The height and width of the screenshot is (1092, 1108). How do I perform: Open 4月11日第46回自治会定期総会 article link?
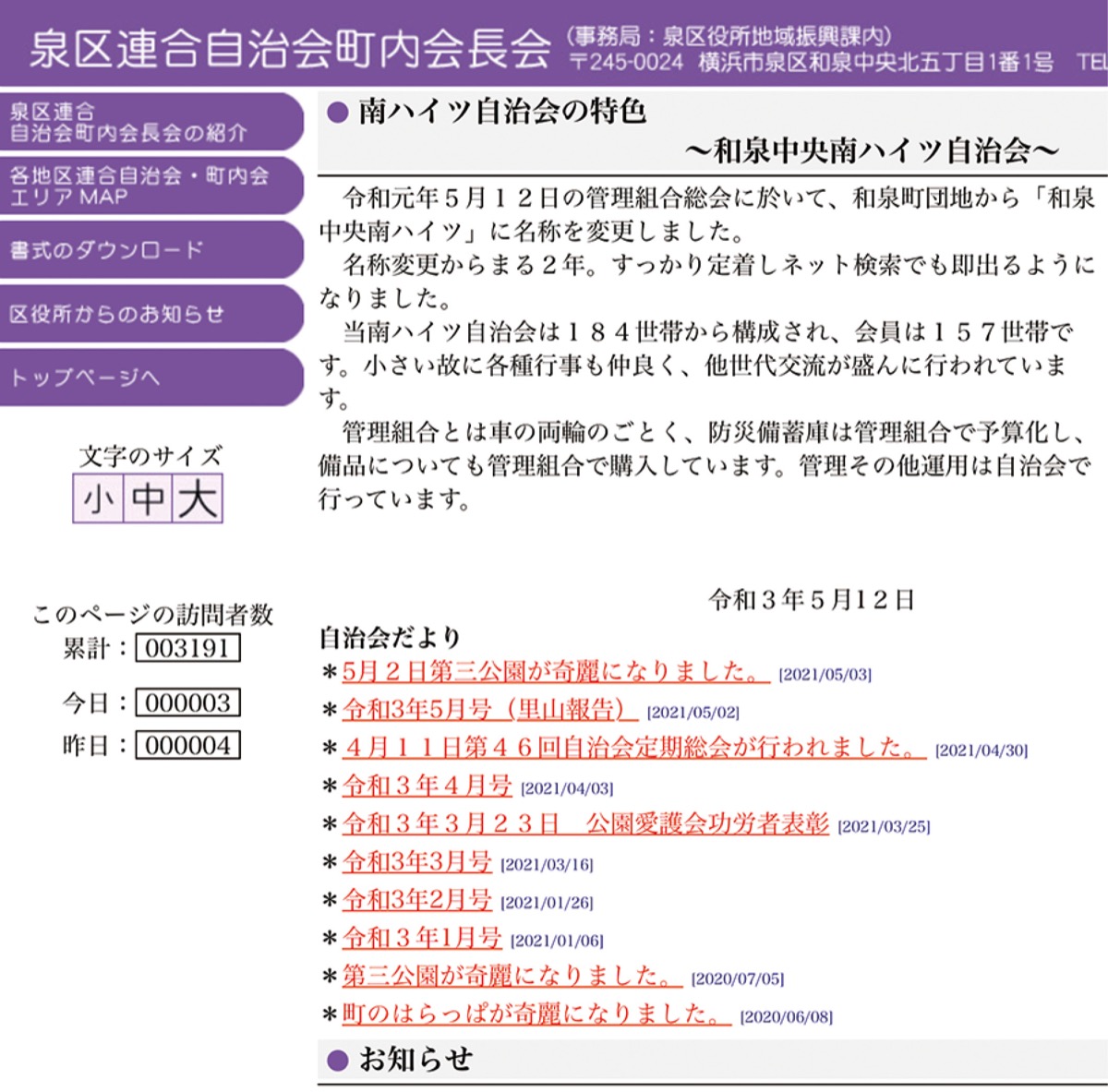(x=633, y=747)
